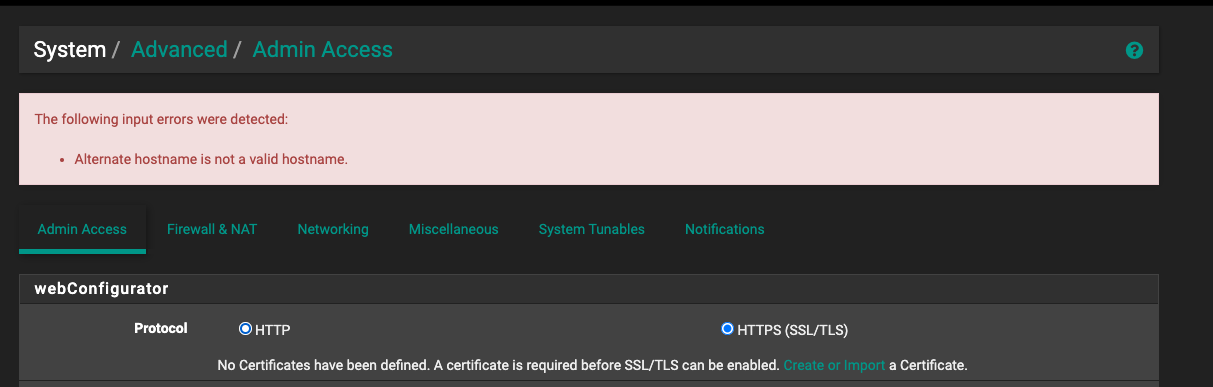1213x387 pixels.
Task: Choose the HTTPS radio button circle
Action: pyautogui.click(x=727, y=329)
